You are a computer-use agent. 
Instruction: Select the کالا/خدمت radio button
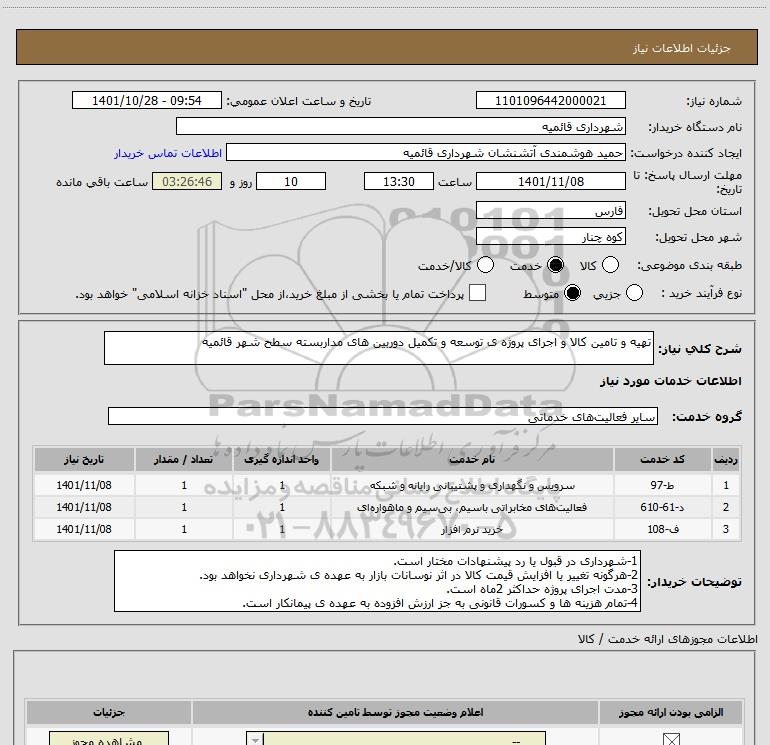485,265
